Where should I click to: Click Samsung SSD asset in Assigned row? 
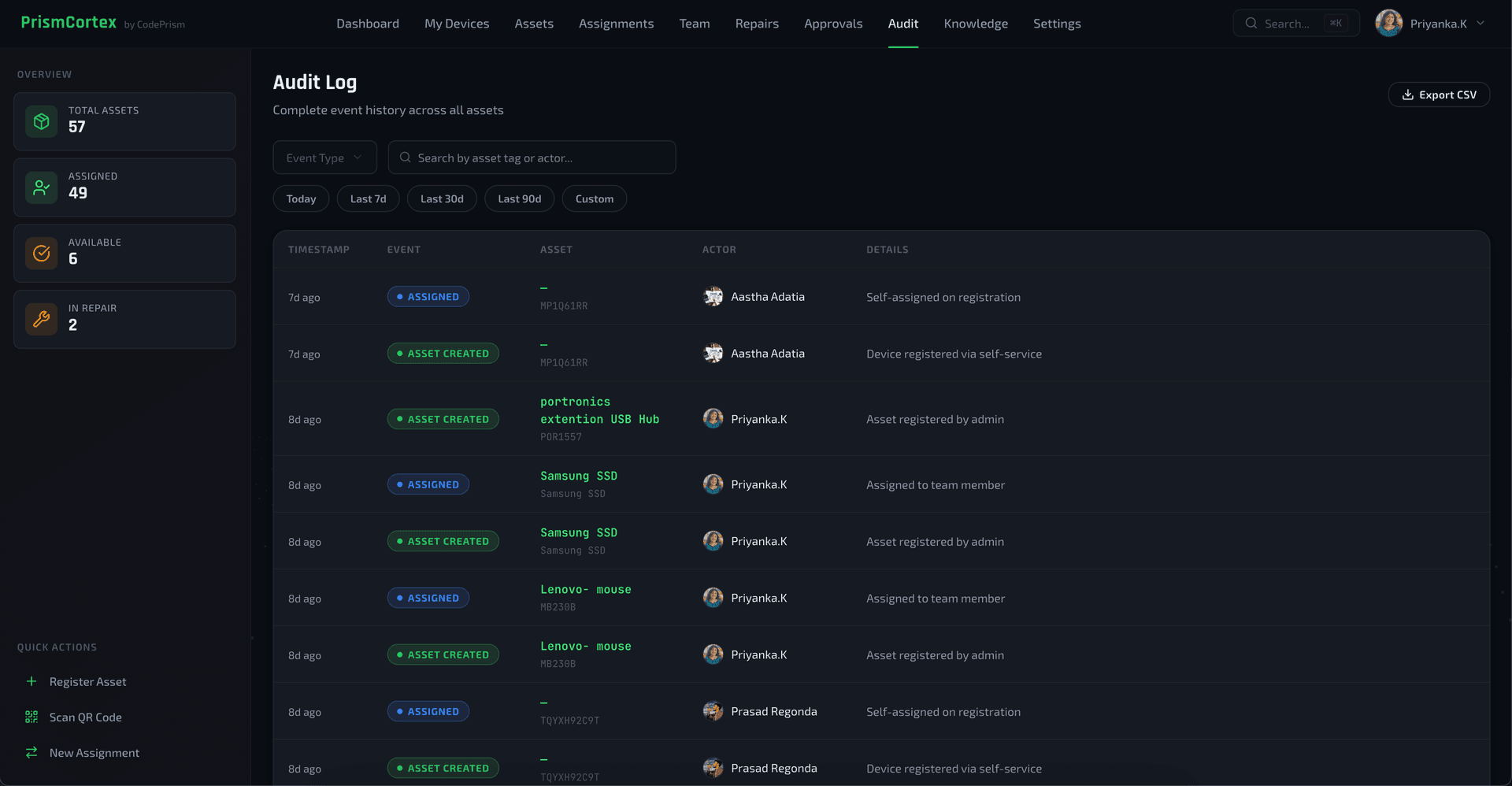pos(579,476)
